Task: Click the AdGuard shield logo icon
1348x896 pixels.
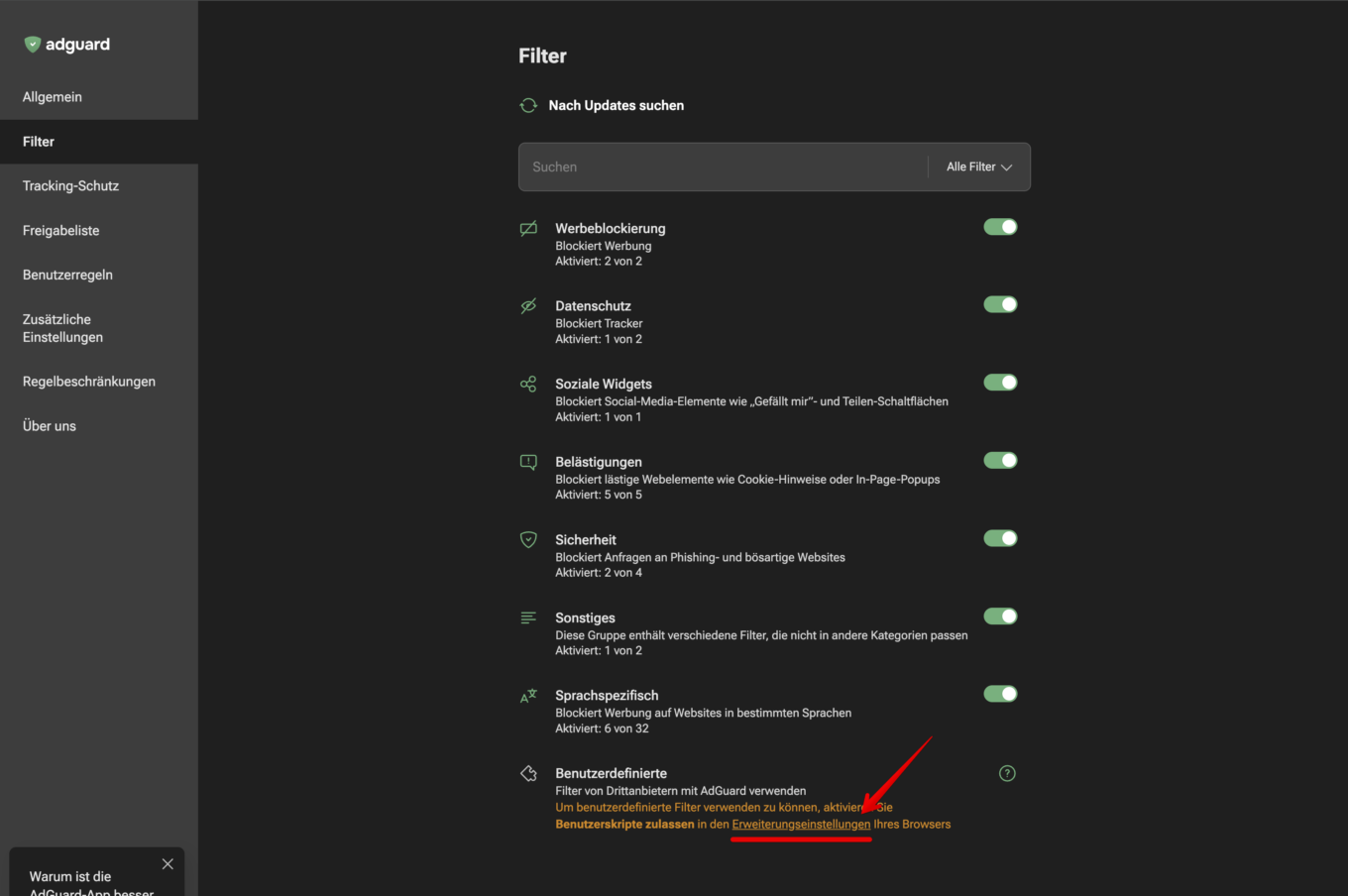Action: pyautogui.click(x=33, y=45)
